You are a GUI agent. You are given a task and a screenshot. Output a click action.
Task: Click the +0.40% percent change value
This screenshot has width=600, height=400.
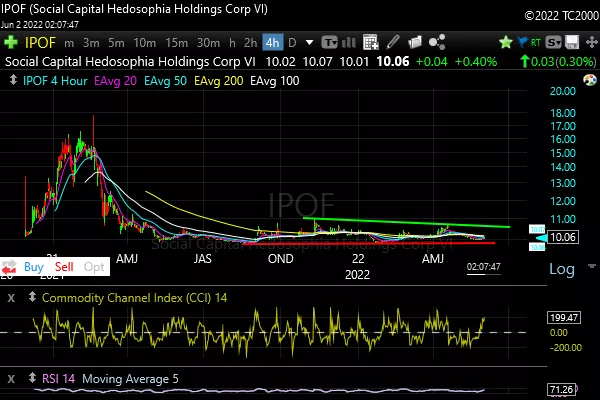[476, 62]
